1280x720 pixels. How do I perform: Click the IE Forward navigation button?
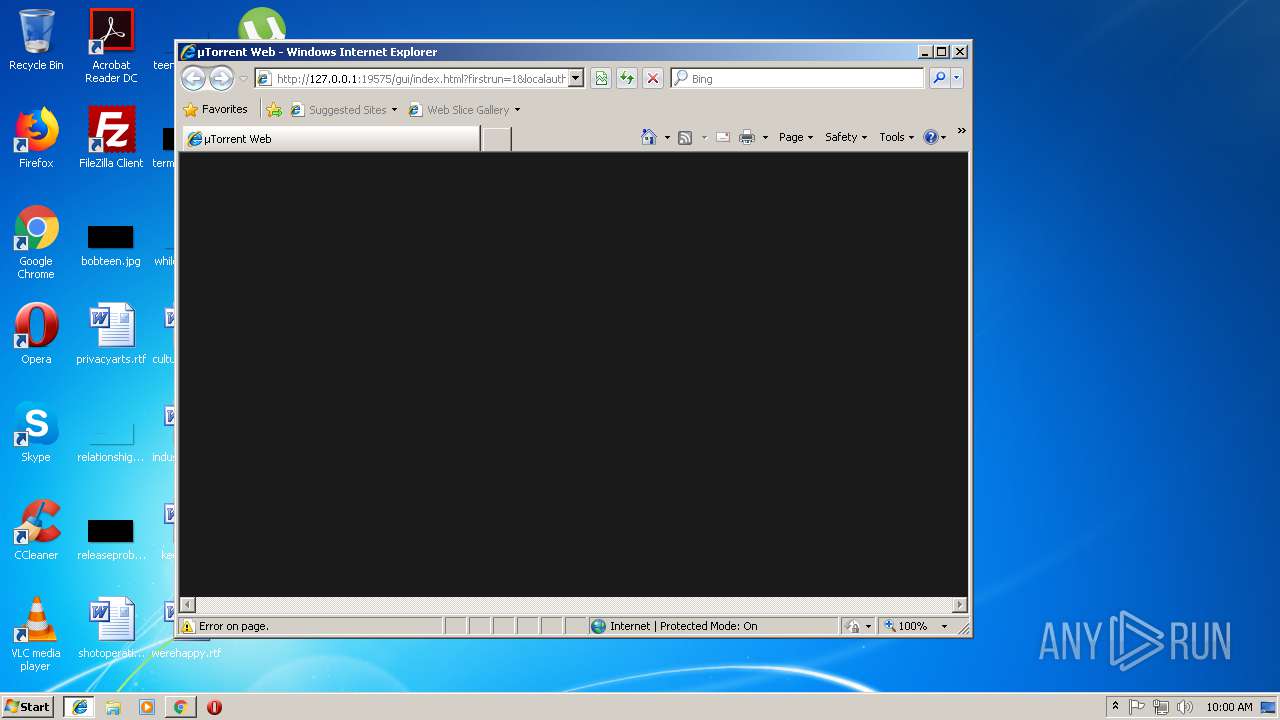pyautogui.click(x=221, y=78)
